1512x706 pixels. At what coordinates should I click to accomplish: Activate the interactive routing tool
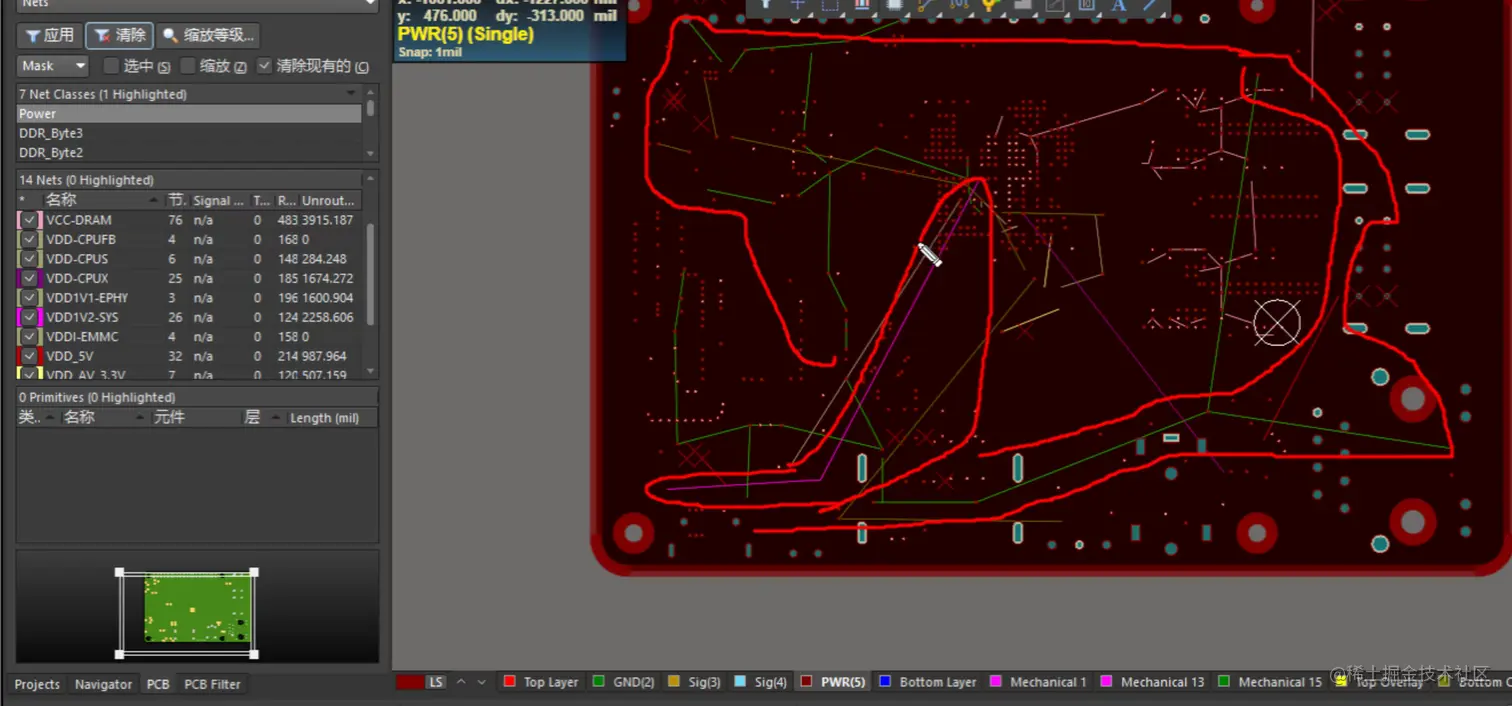coord(926,5)
